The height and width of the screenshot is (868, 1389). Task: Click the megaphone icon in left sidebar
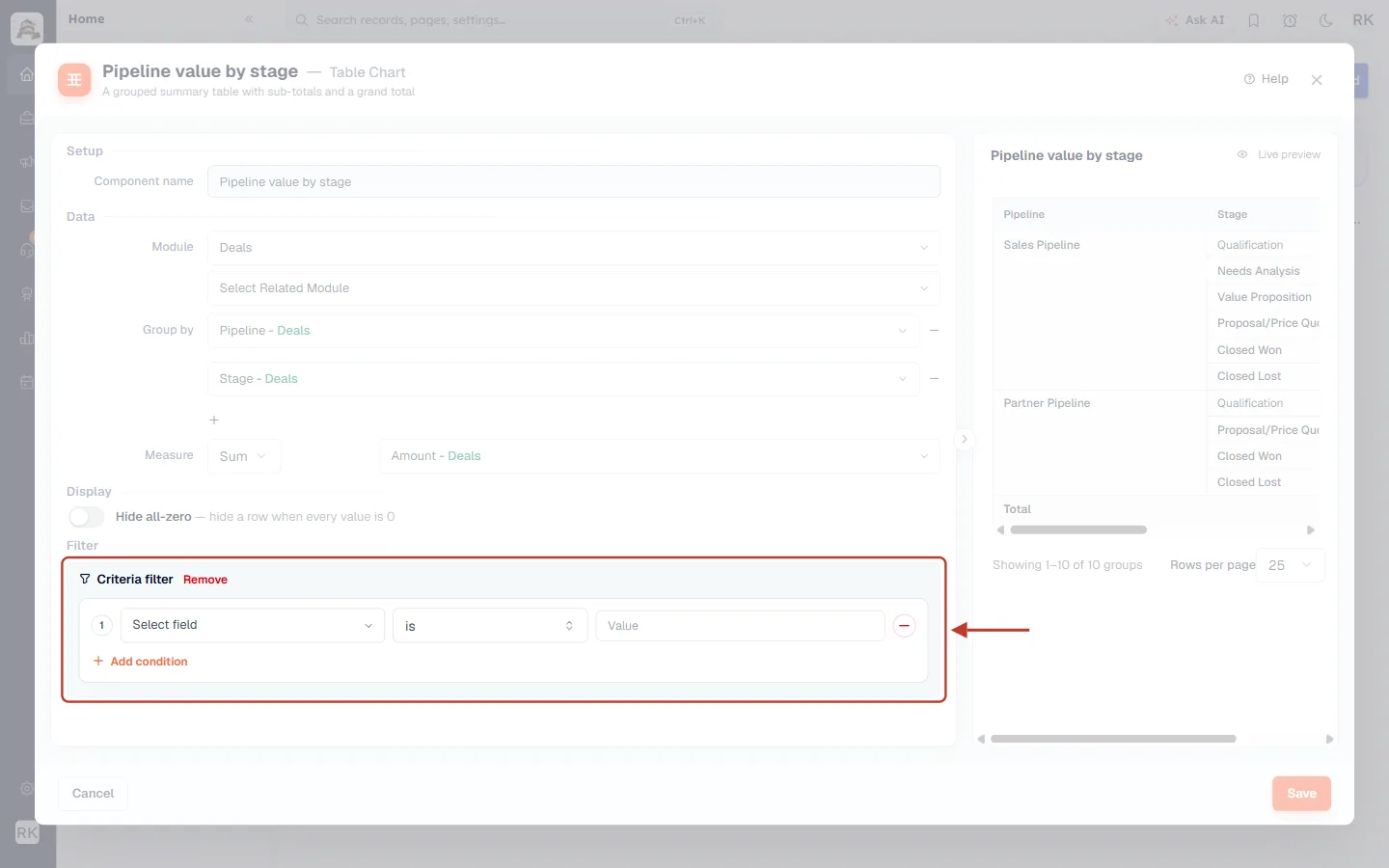[27, 162]
